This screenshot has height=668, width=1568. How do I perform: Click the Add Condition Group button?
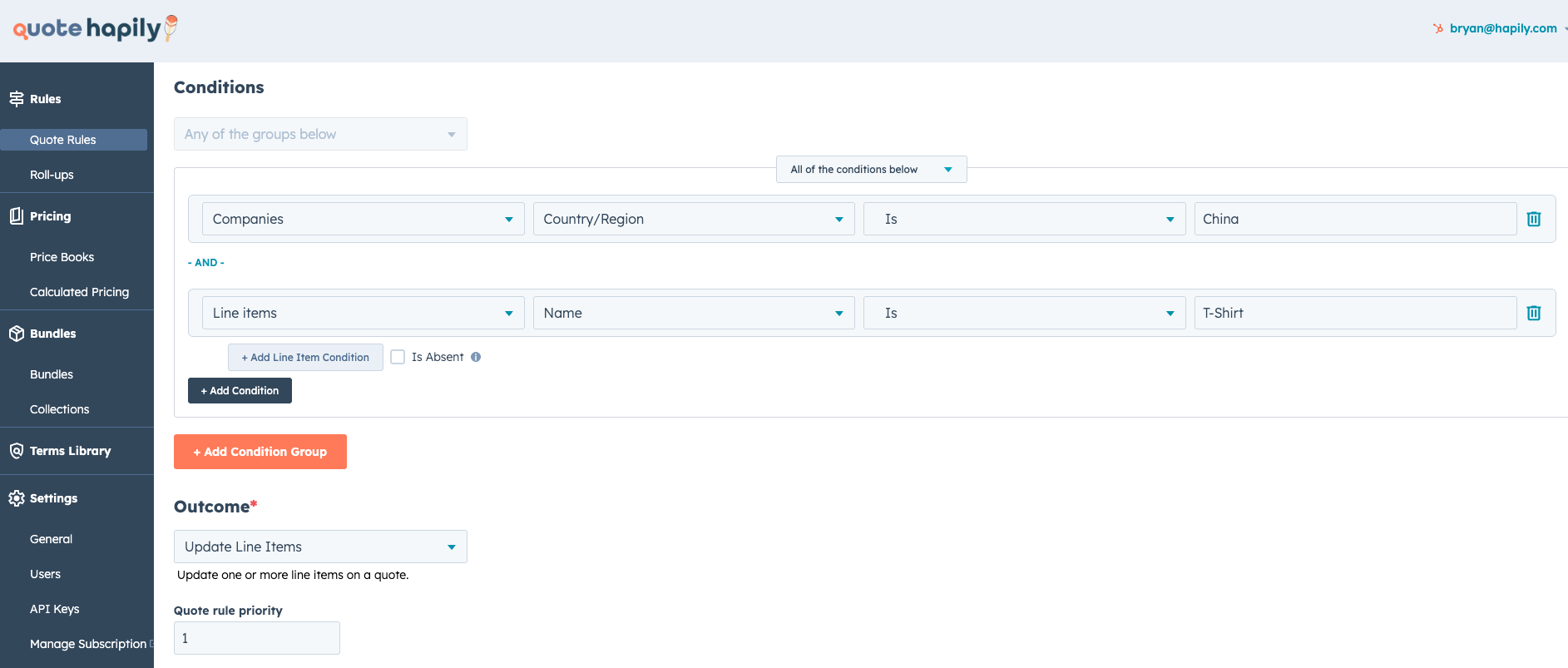pyautogui.click(x=260, y=452)
